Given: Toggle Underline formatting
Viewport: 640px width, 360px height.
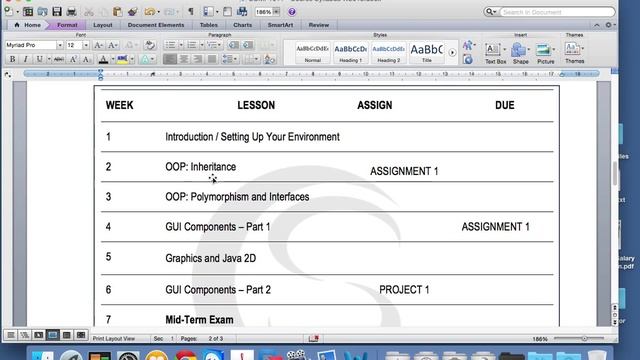Looking at the screenshot, I should (x=39, y=60).
